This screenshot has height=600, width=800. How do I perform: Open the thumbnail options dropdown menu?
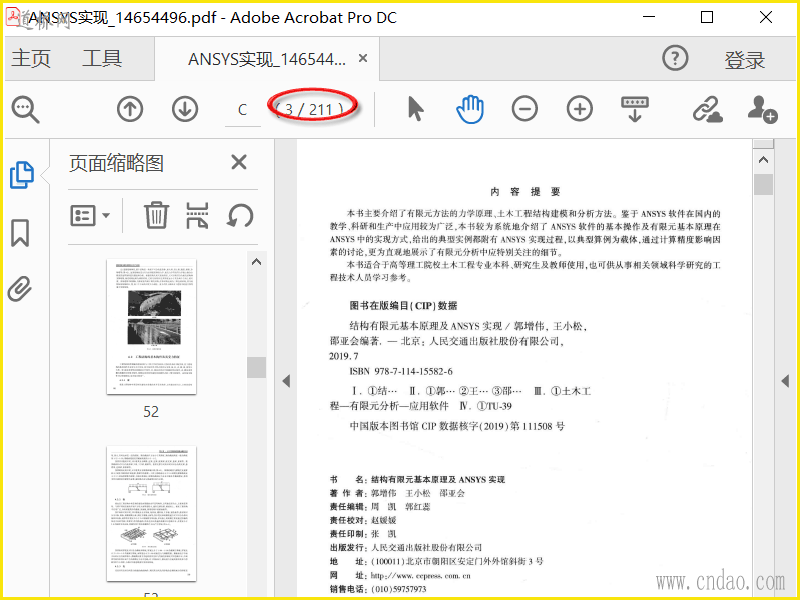[x=90, y=215]
